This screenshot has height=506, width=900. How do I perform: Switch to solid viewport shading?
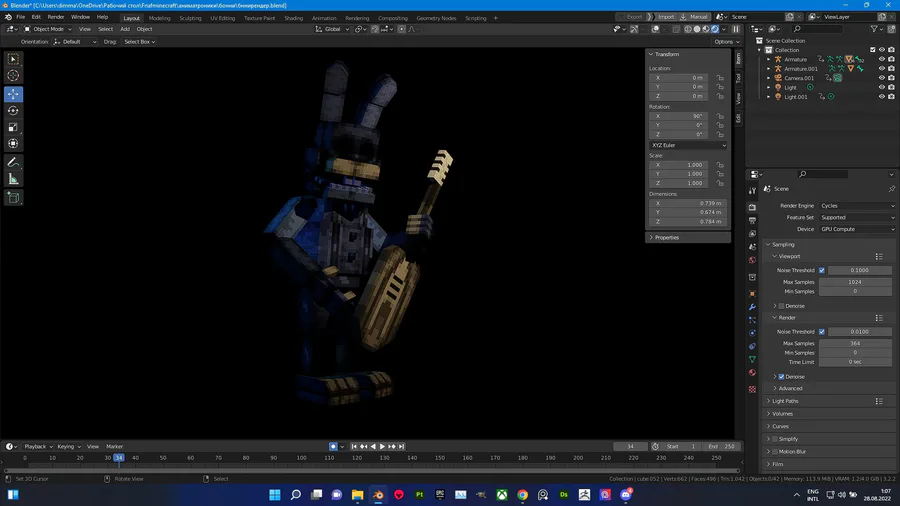click(697, 29)
